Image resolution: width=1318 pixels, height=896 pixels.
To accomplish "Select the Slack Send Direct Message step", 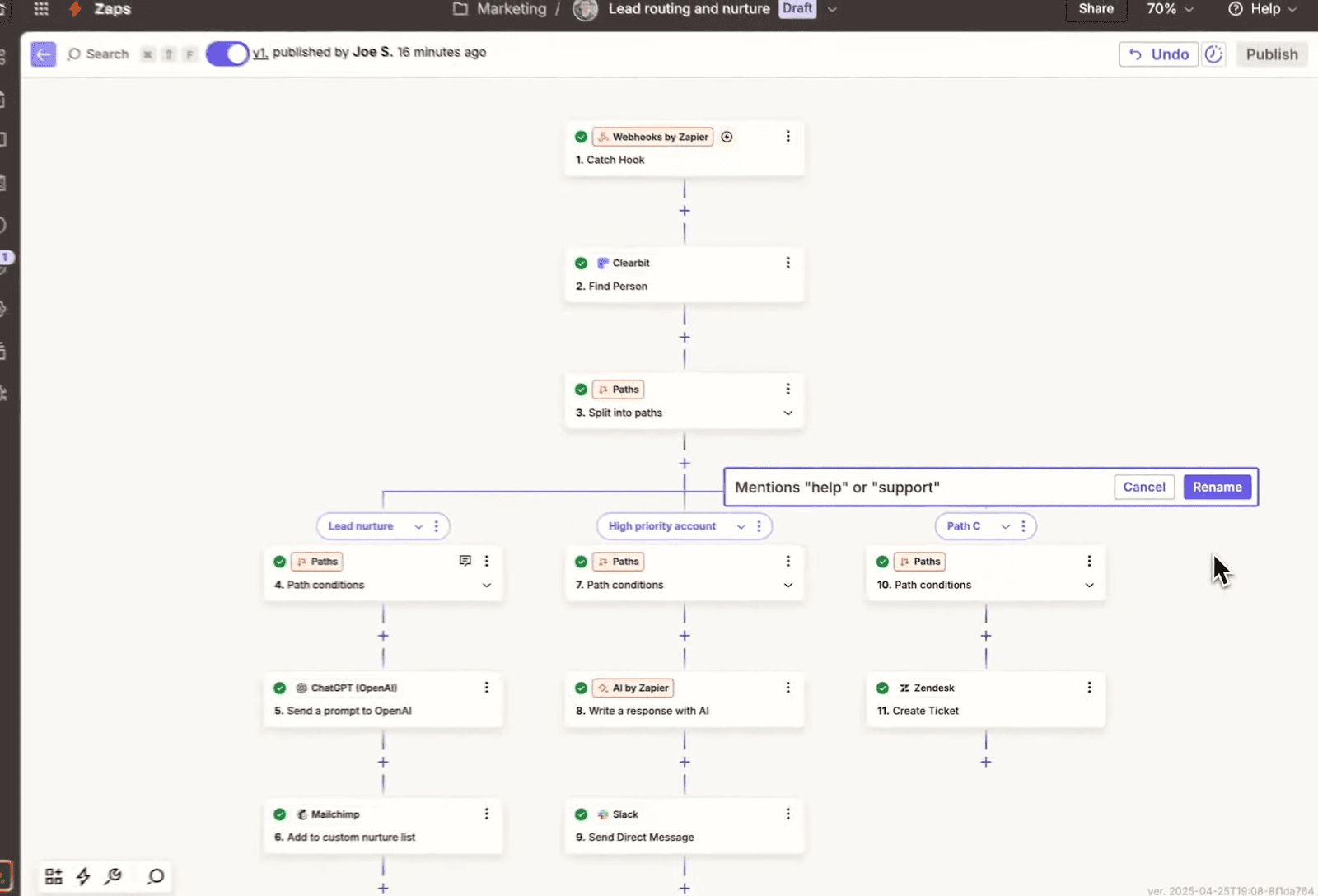I will (684, 826).
